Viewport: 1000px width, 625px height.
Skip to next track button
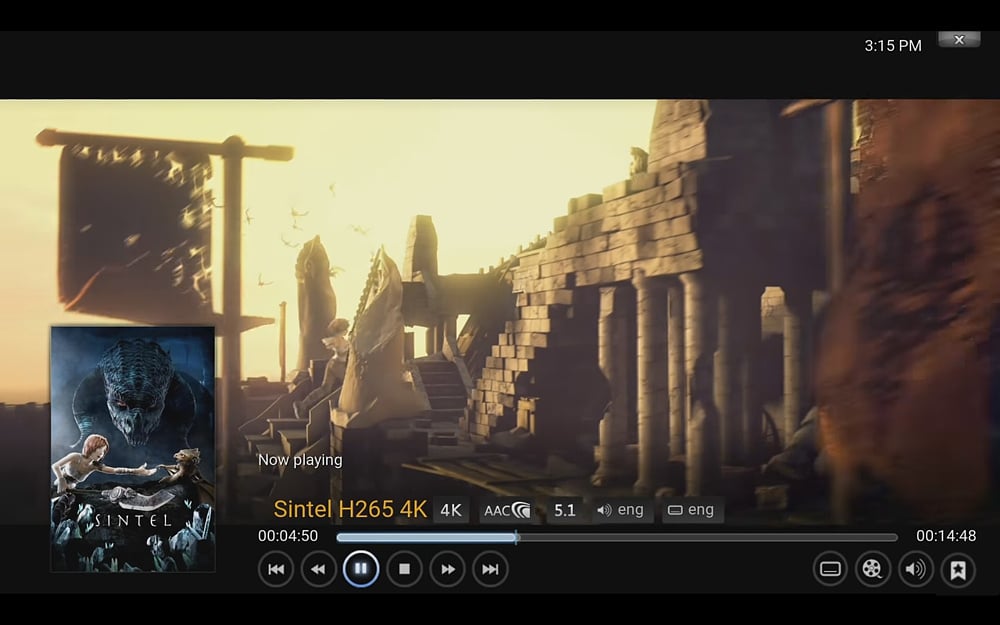[490, 569]
